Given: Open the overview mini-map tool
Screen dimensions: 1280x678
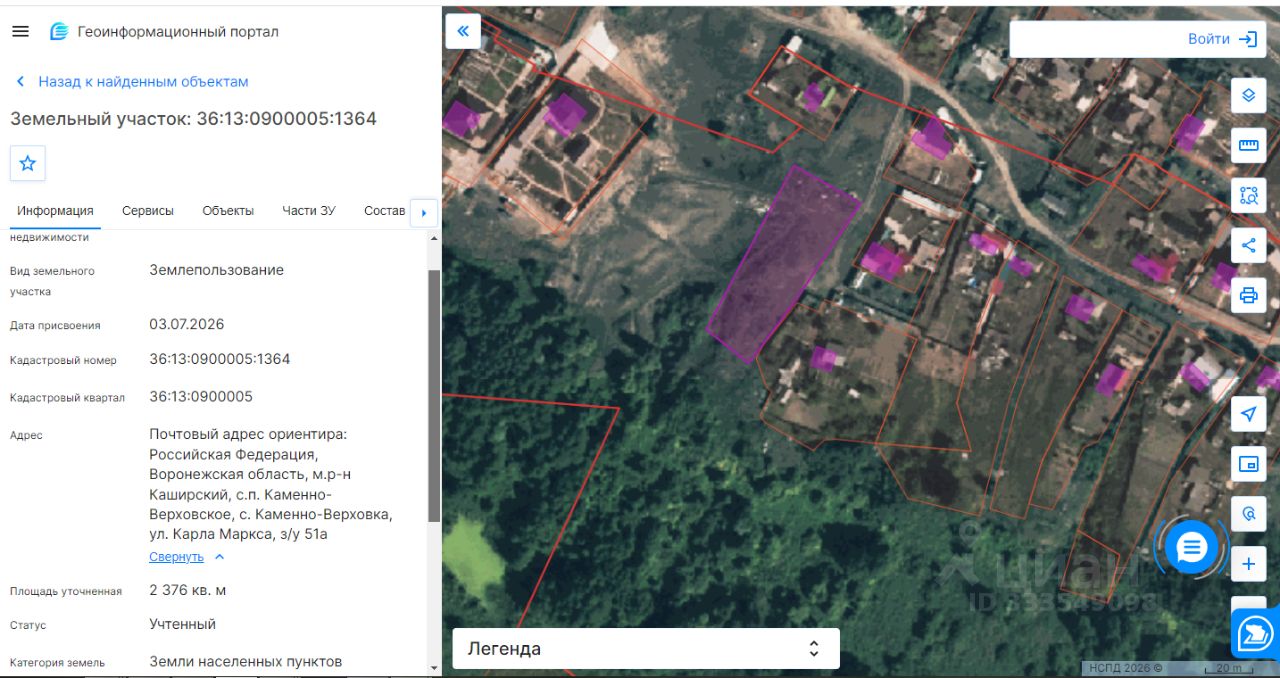Looking at the screenshot, I should pos(1248,464).
